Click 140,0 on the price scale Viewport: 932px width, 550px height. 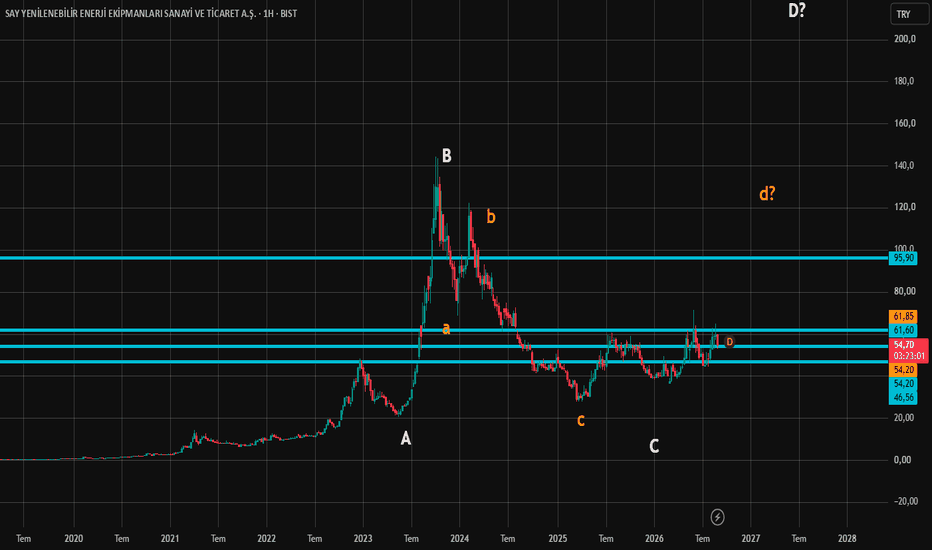(904, 165)
